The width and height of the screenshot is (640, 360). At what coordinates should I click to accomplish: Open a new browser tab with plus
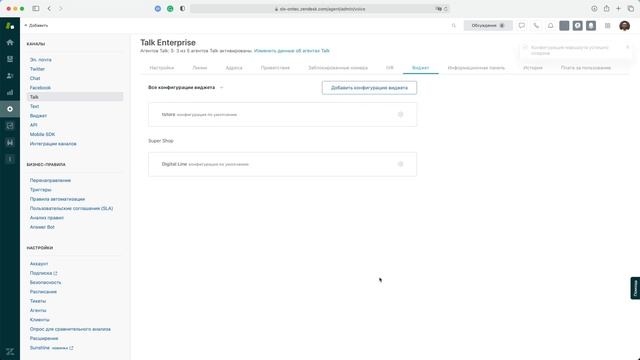click(618, 8)
